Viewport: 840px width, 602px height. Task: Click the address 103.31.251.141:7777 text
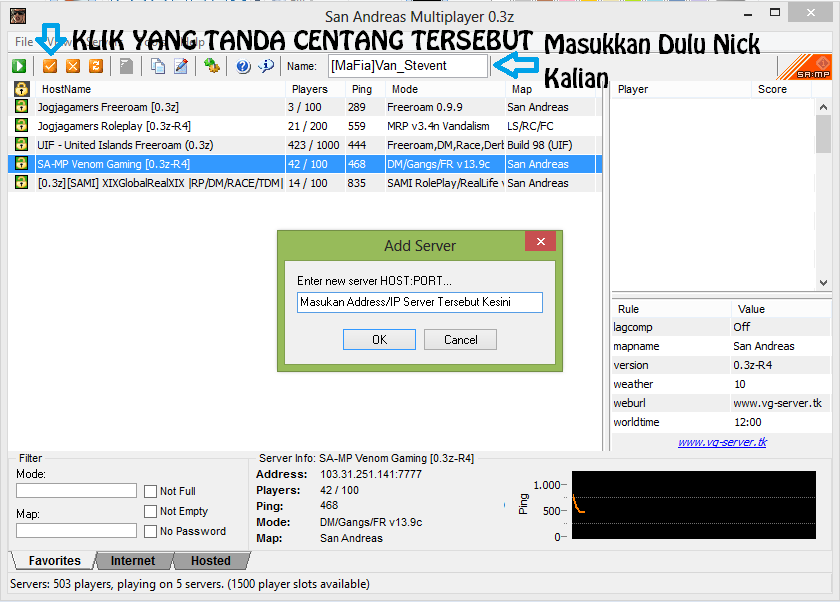[x=371, y=474]
